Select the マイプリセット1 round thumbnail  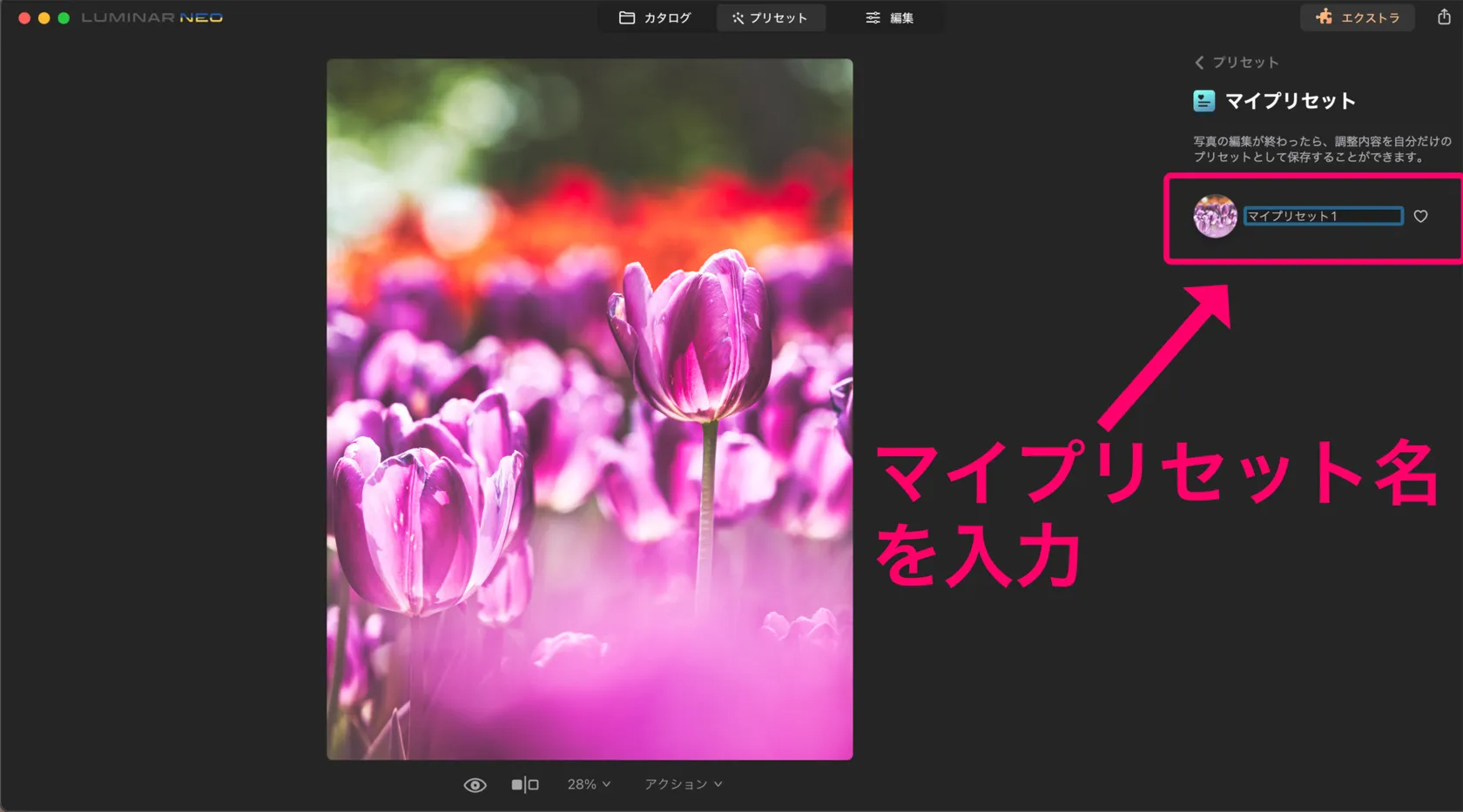[x=1215, y=216]
